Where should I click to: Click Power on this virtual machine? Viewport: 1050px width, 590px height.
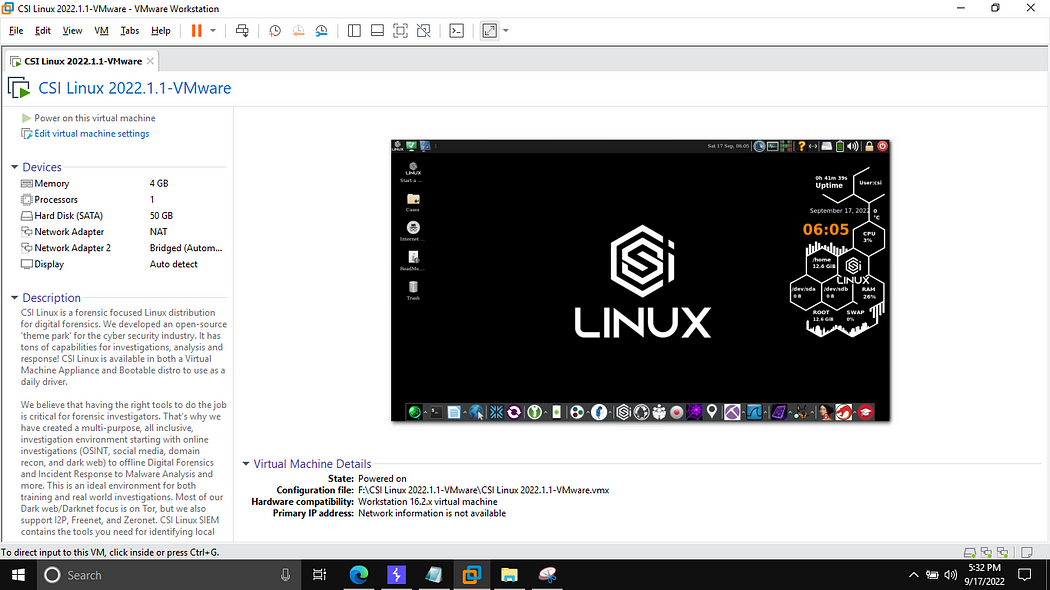point(88,118)
